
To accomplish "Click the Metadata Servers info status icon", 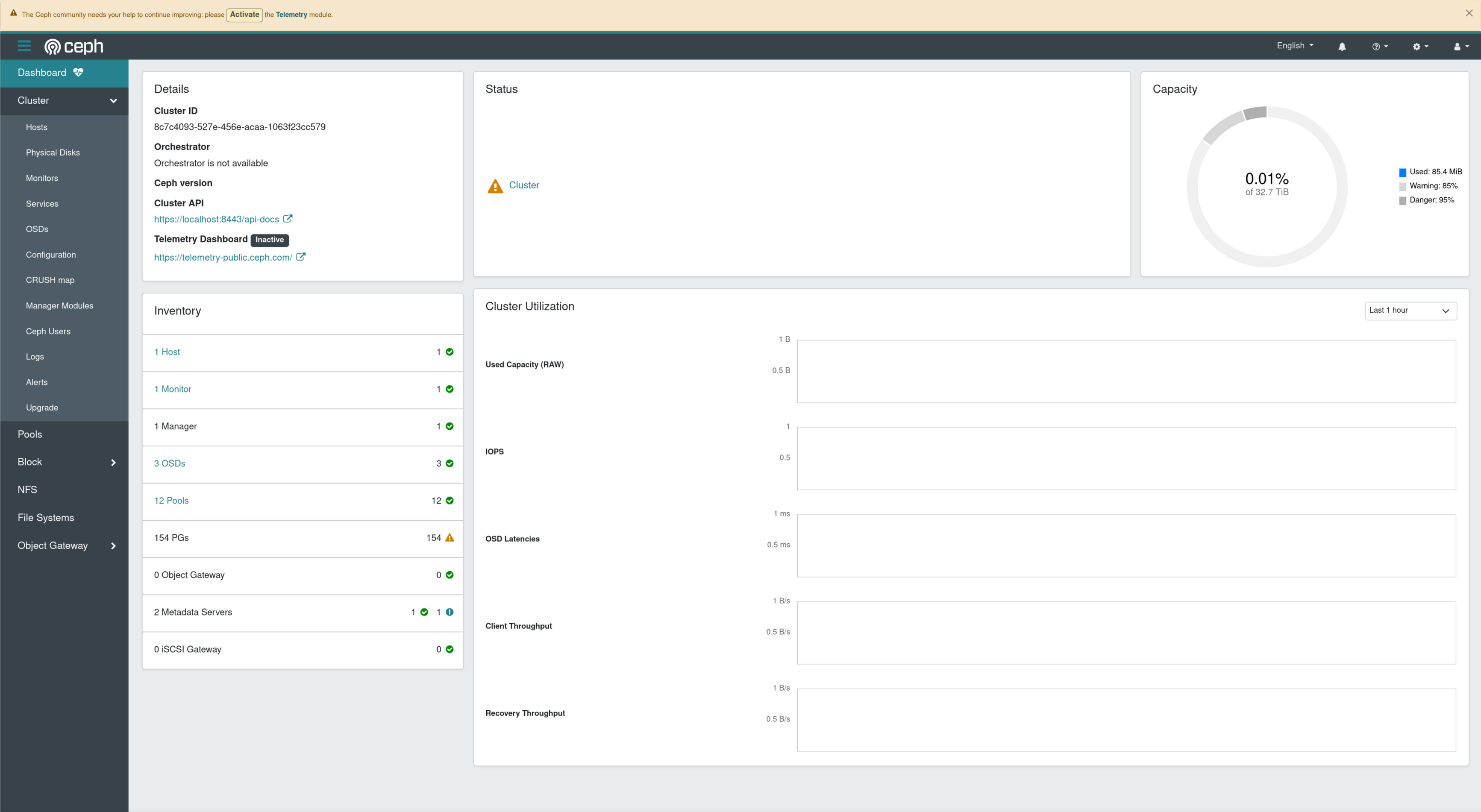I will (450, 612).
